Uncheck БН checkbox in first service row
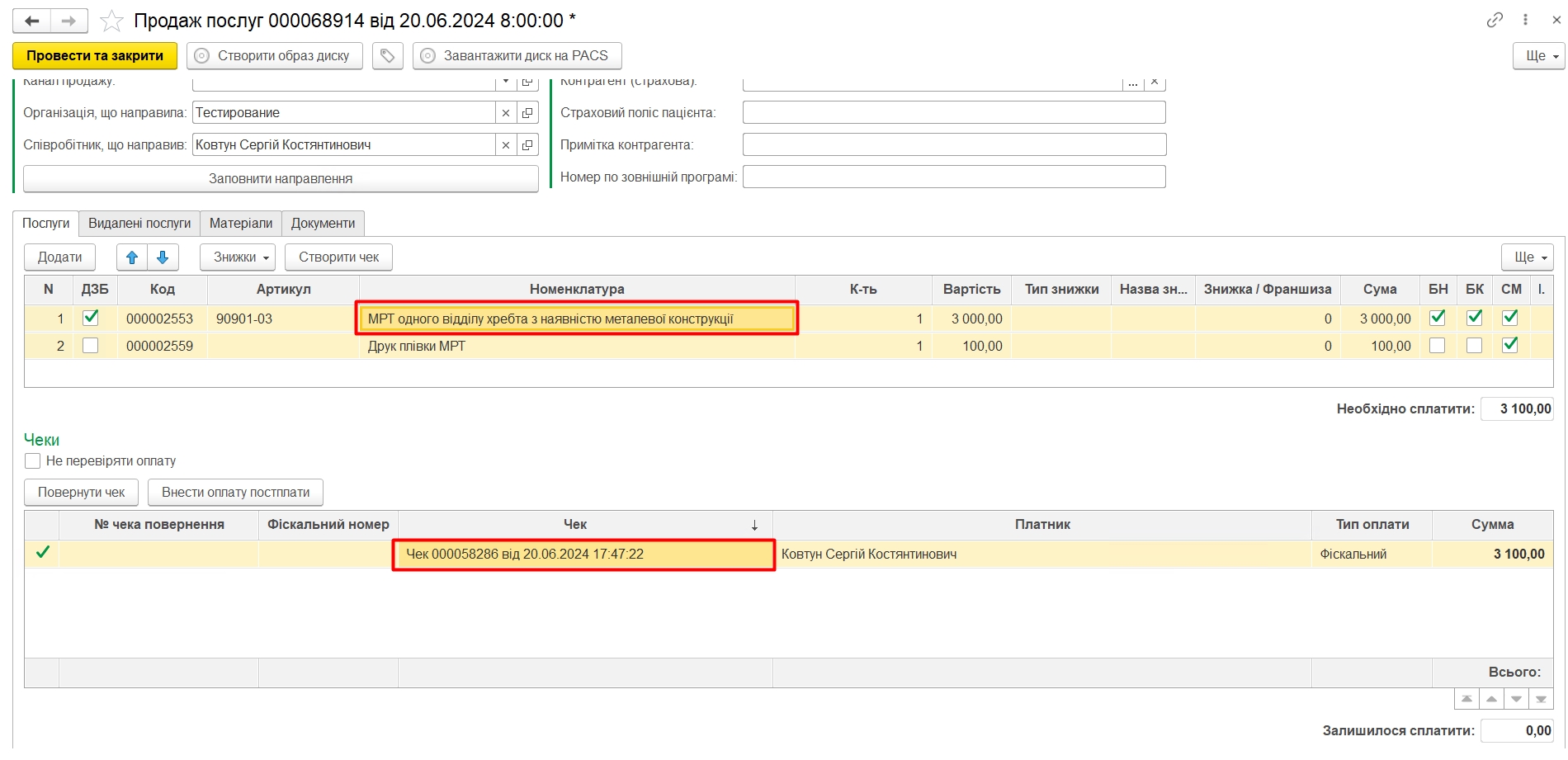This screenshot has height=760, width=1568. pos(1437,318)
